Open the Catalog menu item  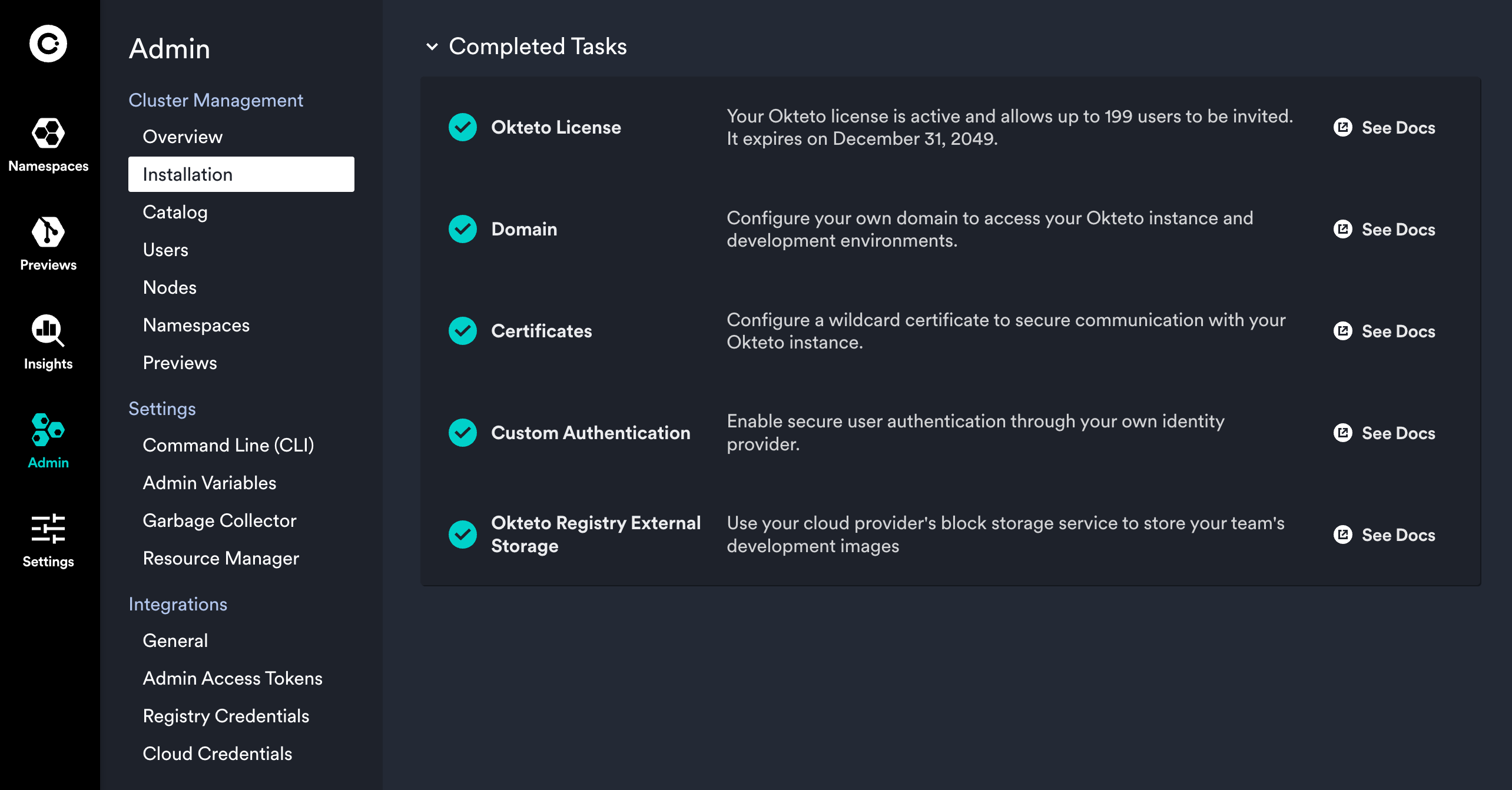click(175, 212)
